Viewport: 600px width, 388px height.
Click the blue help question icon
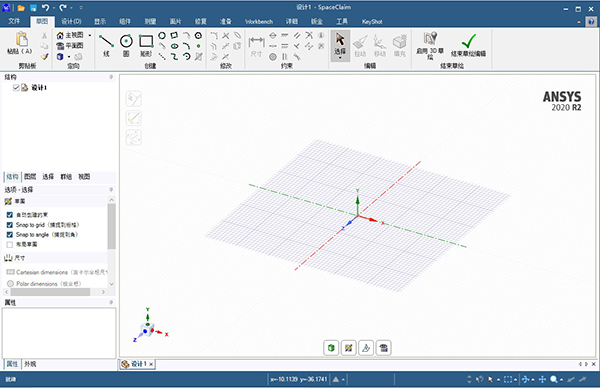click(x=591, y=22)
